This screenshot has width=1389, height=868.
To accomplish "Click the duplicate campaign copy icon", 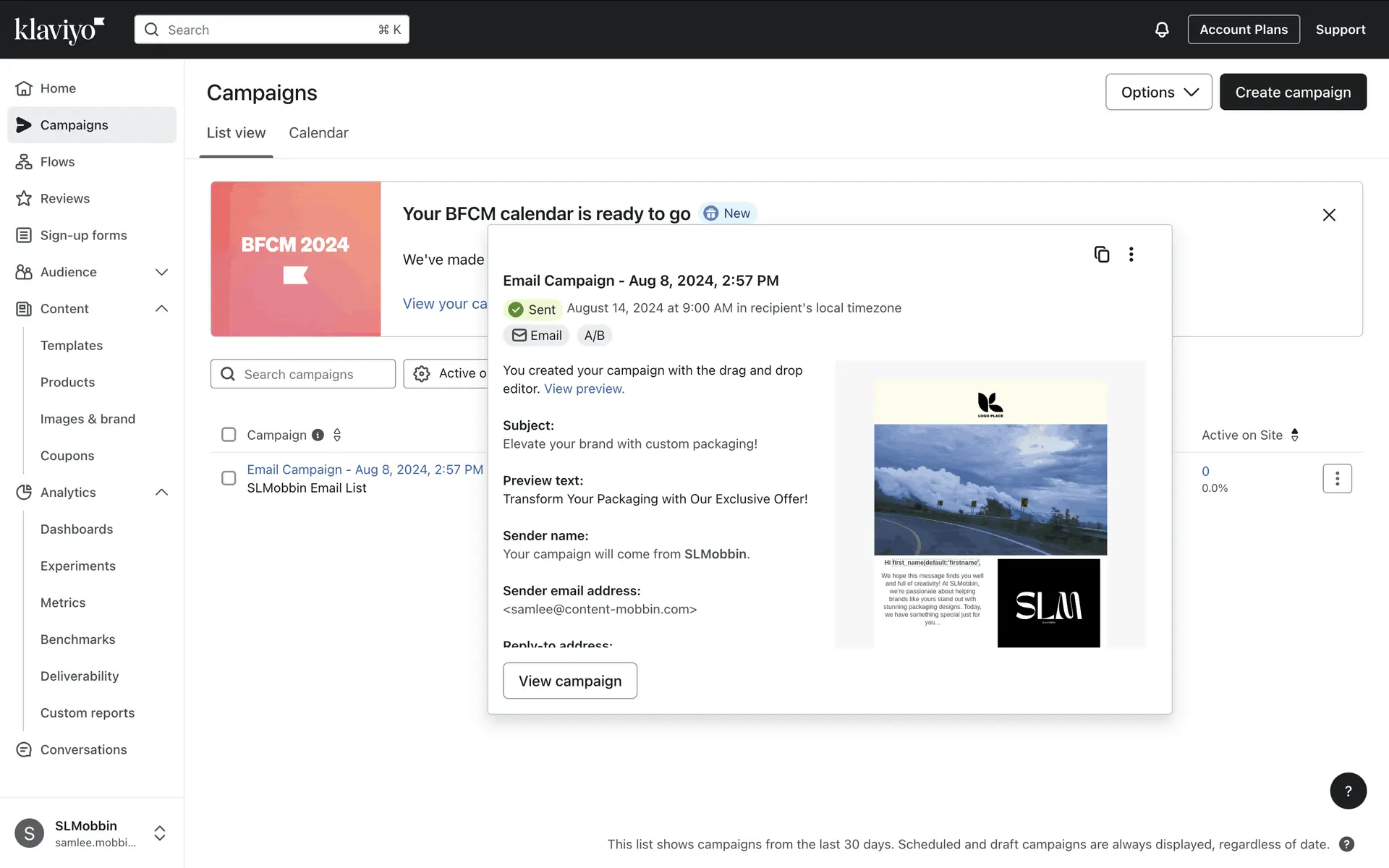I will point(1101,255).
